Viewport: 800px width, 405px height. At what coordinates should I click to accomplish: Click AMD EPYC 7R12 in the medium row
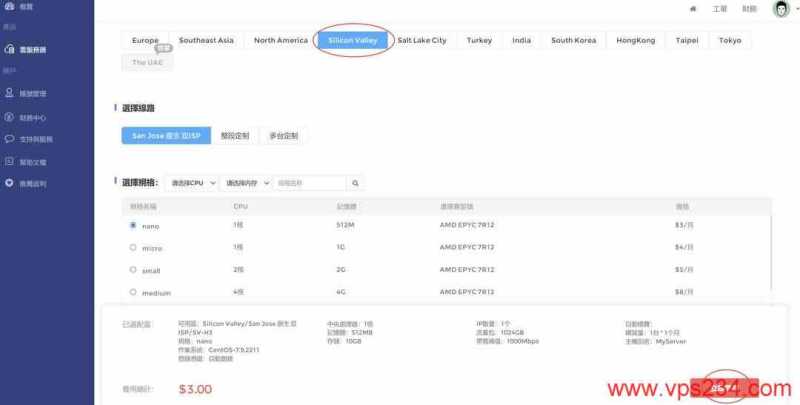(x=467, y=292)
